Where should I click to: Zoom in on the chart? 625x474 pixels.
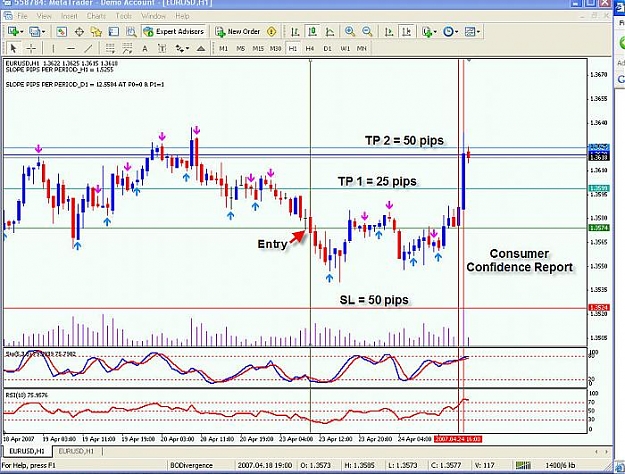click(x=350, y=31)
